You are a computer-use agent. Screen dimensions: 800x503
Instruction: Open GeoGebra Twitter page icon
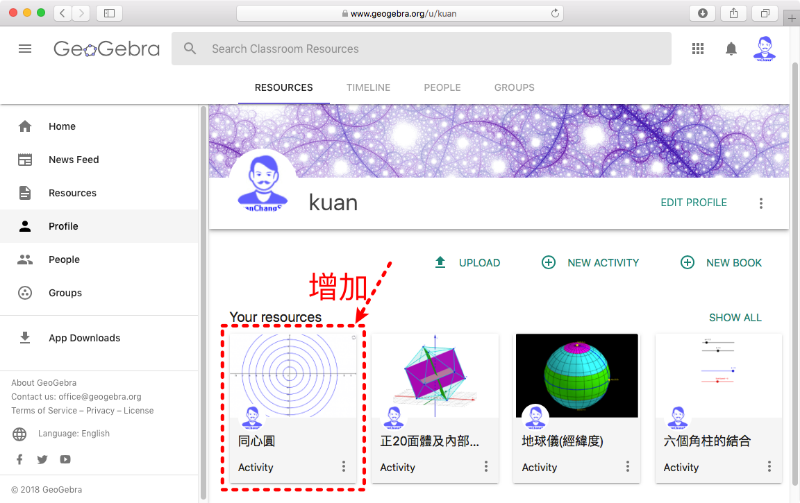(x=42, y=460)
